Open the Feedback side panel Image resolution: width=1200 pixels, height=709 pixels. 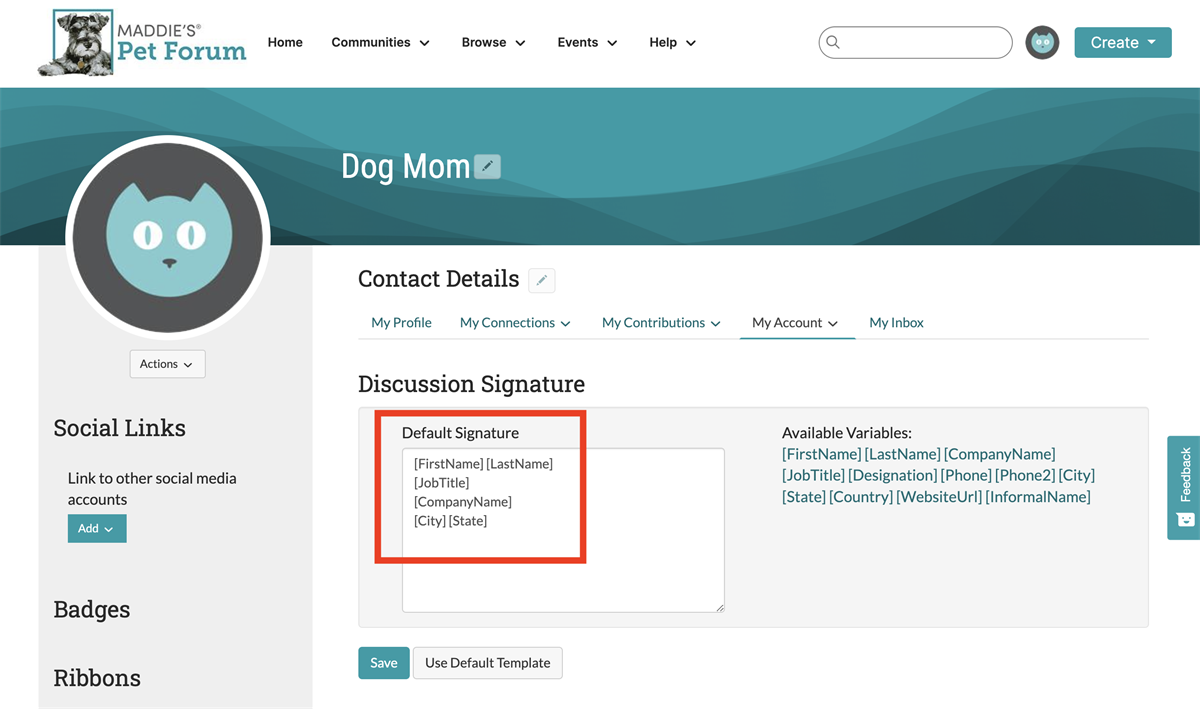pos(1183,487)
